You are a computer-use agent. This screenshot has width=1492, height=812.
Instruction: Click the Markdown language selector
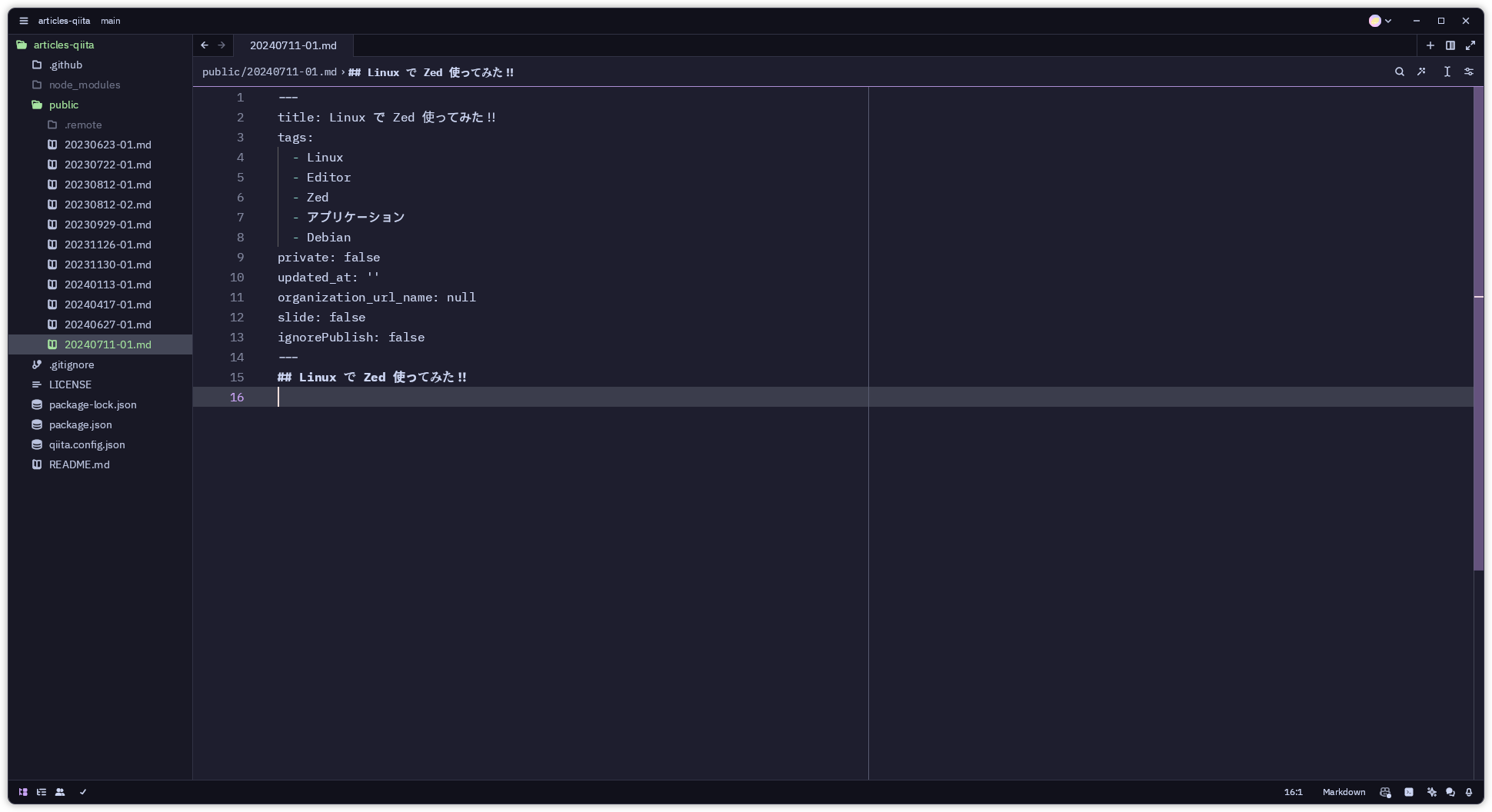(x=1344, y=792)
